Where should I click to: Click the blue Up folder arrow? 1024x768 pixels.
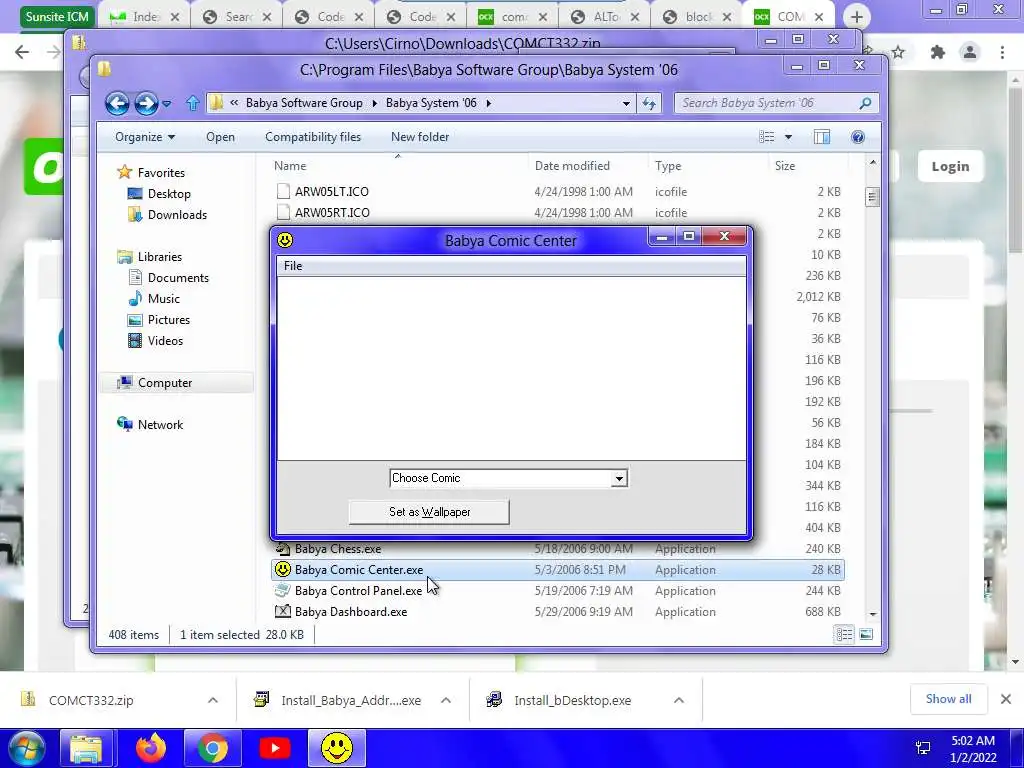tap(193, 103)
